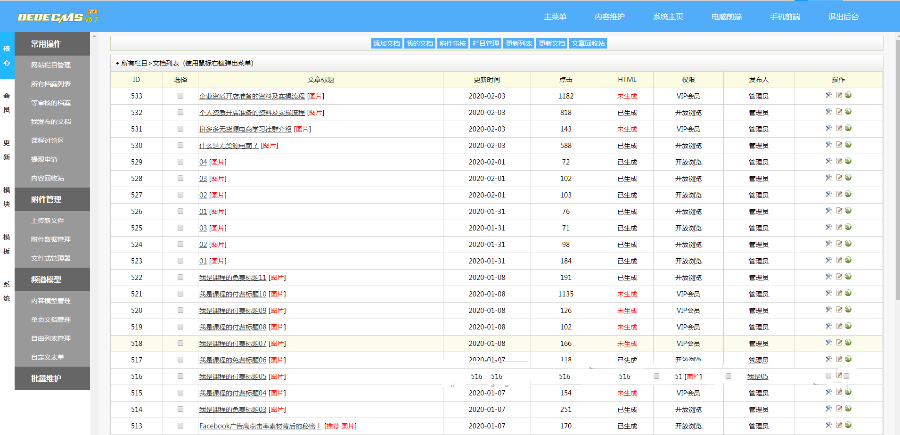This screenshot has width=900, height=435.
Task: Click the edit icon for article 521
Action: pyautogui.click(x=838, y=293)
